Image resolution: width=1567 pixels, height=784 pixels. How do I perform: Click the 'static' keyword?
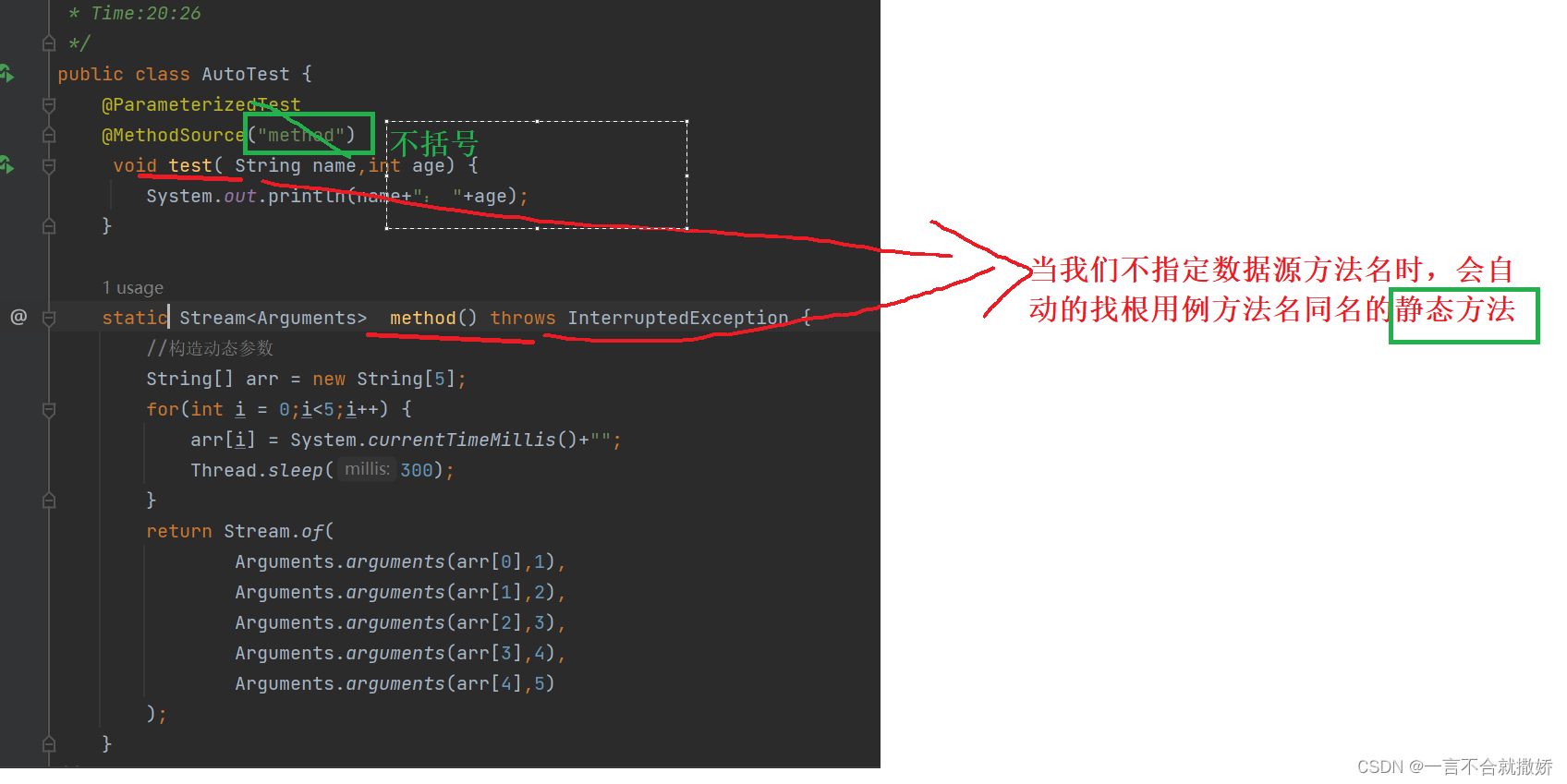[135, 318]
